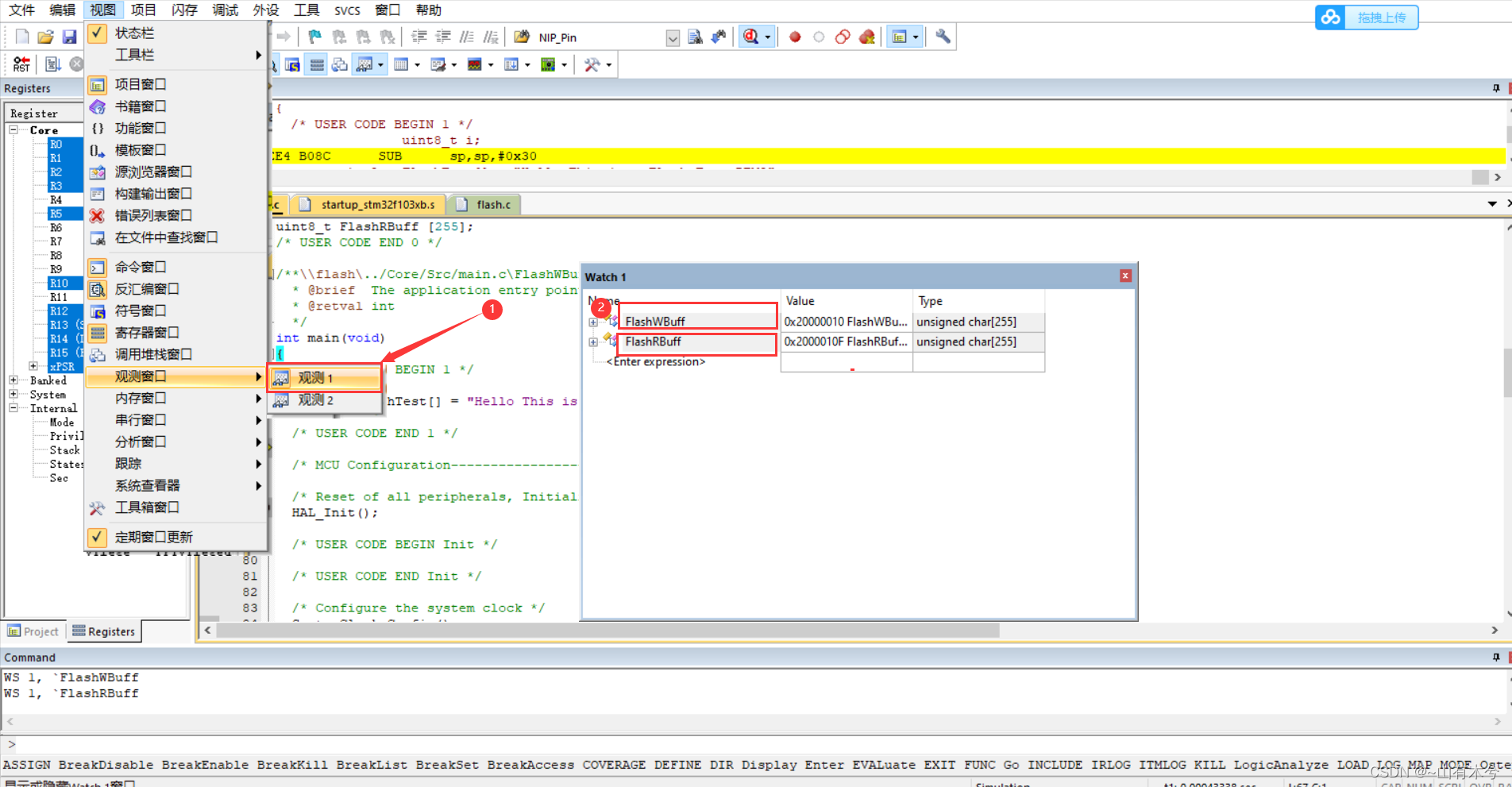Click the Watch windows toolbar icon
The width and height of the screenshot is (1512, 787).
[364, 64]
